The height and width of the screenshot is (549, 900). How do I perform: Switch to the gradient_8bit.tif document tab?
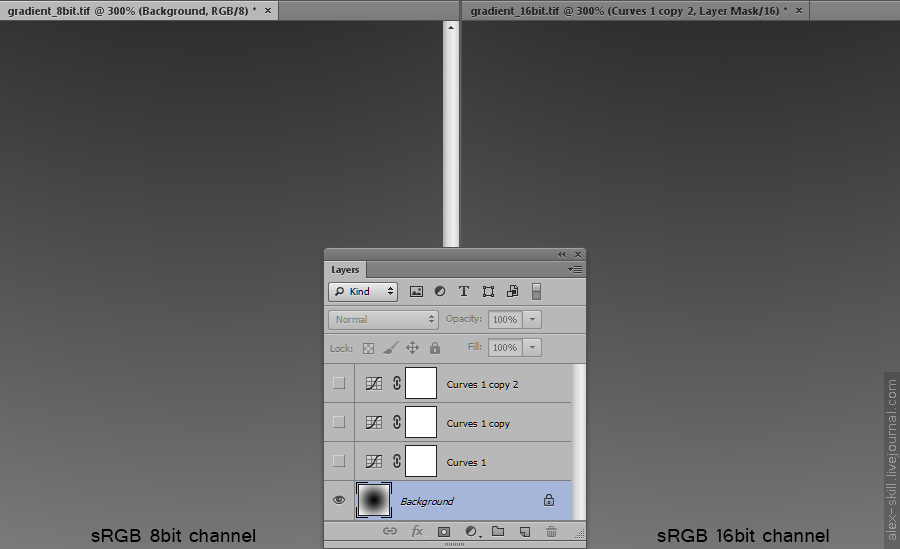click(130, 10)
